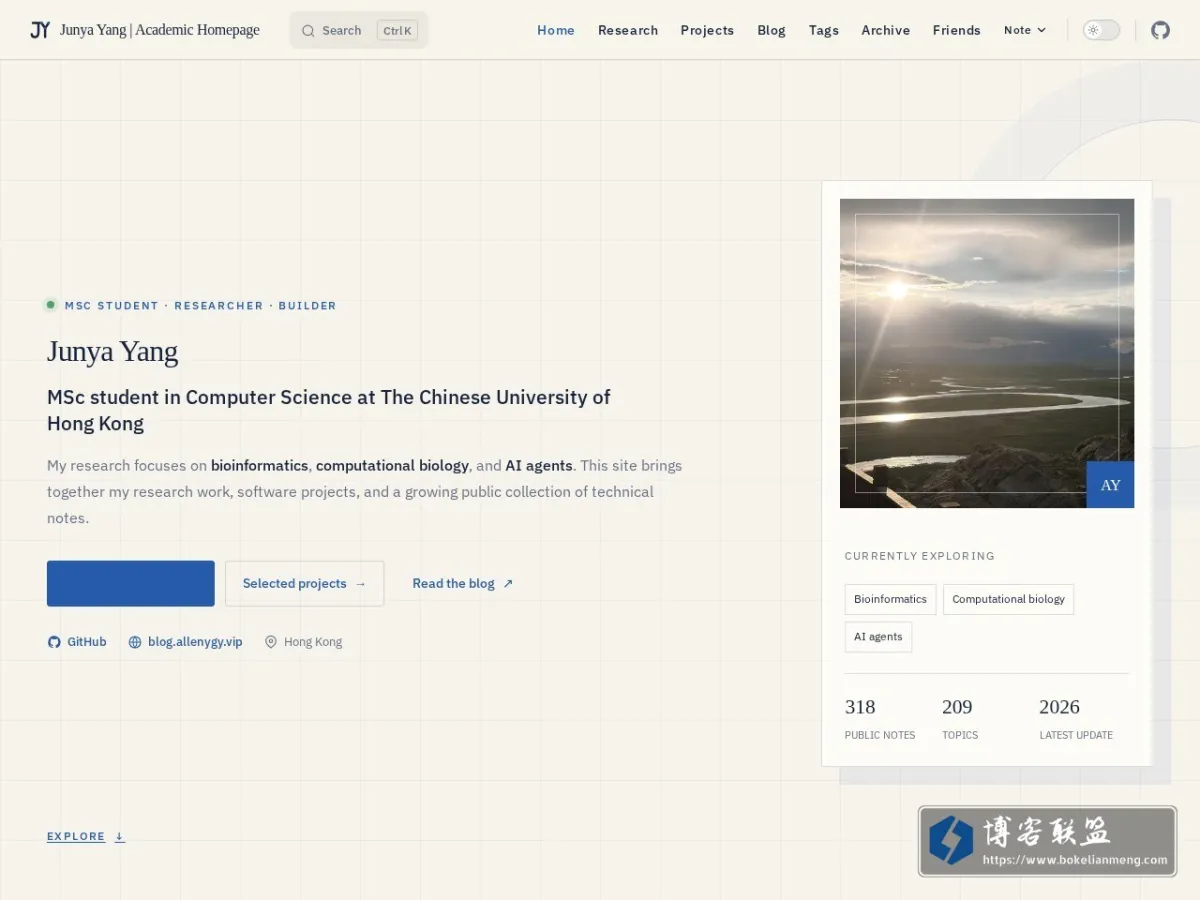
Task: Click the MSC STUDENT · RESEARCHER · BUILDER label
Action: (x=200, y=306)
